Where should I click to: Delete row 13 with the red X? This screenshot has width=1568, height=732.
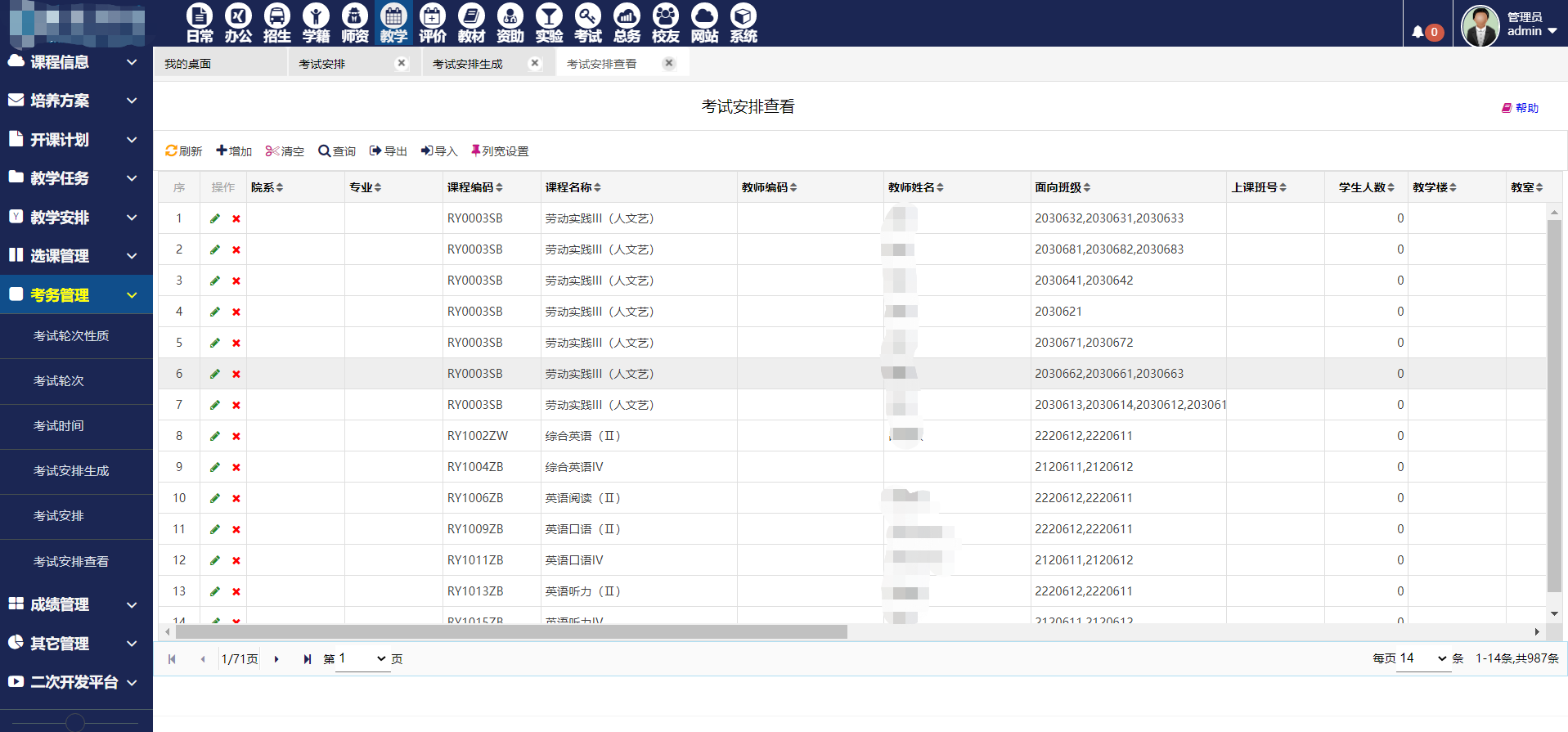coord(236,591)
